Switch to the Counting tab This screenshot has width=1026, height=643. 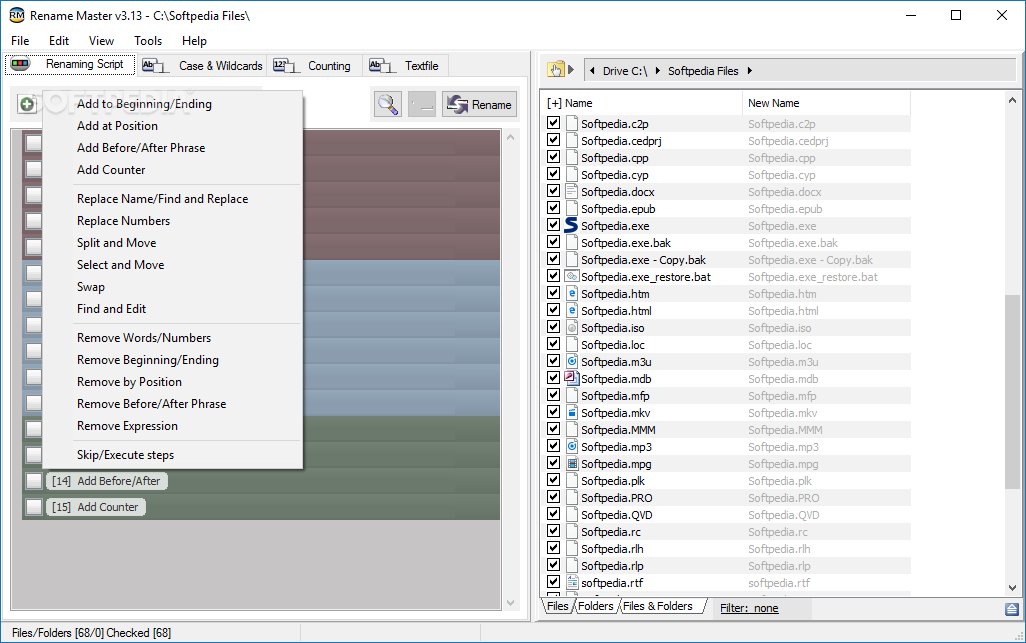pyautogui.click(x=313, y=65)
